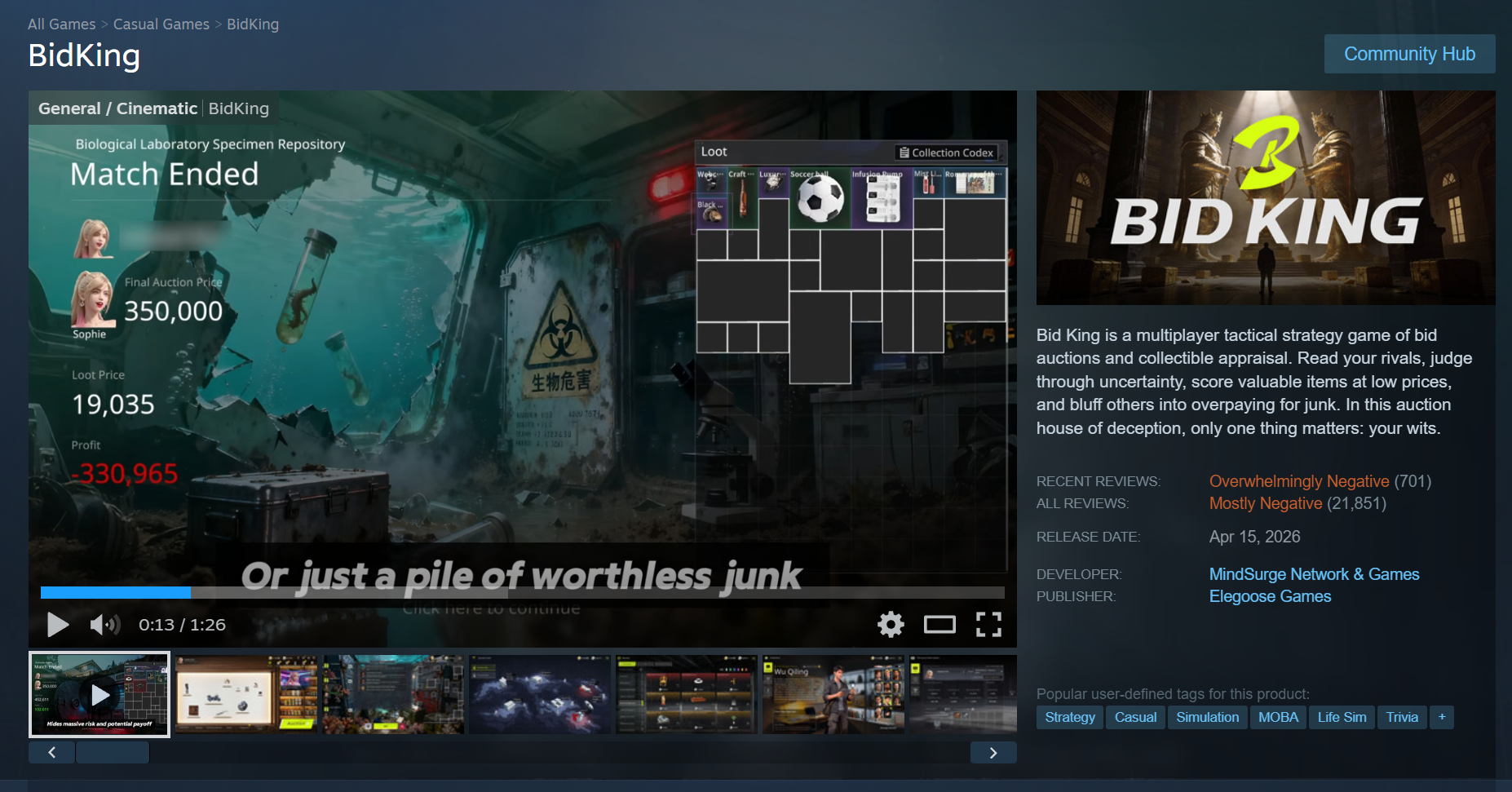Select the last partially visible screenshot thumbnail
The image size is (1512, 792).
click(x=963, y=694)
